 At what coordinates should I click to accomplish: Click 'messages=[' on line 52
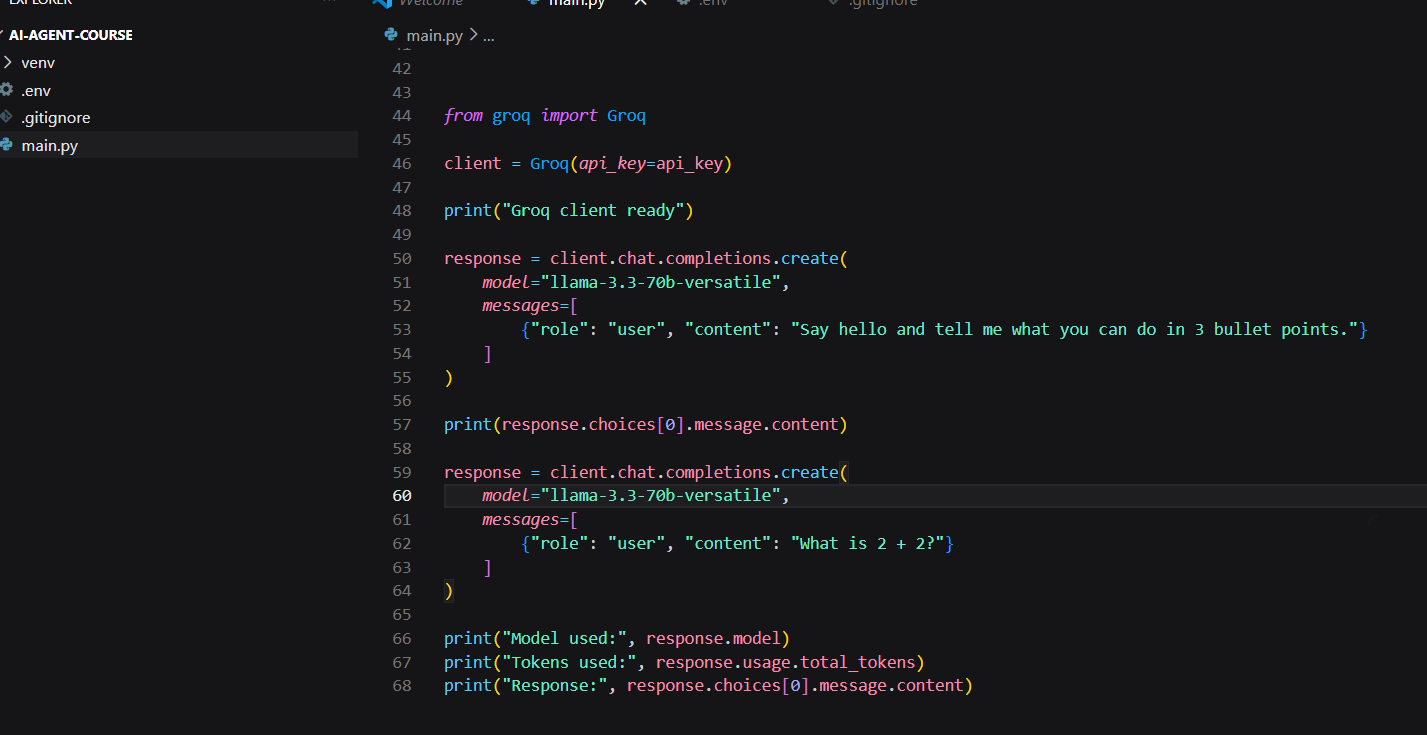pyautogui.click(x=530, y=306)
